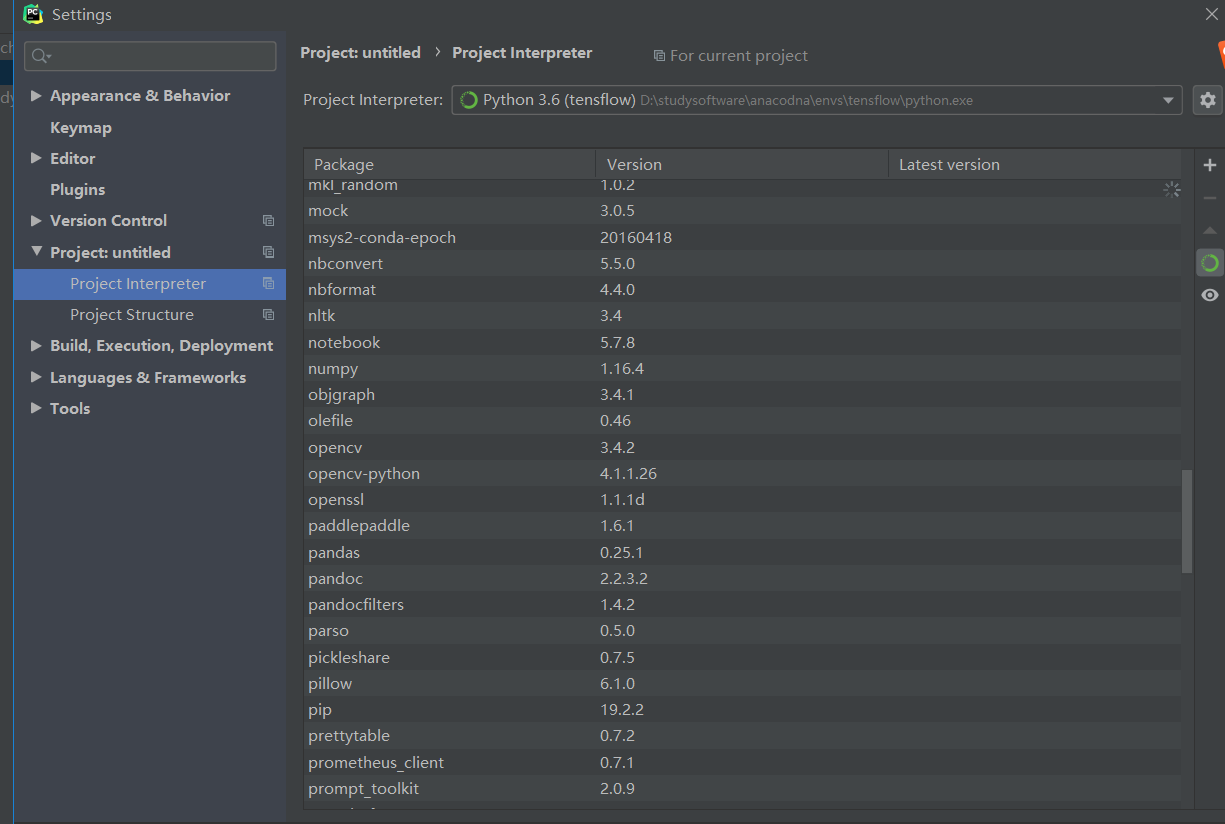1225x824 pixels.
Task: Select the prometheus_client package row
Action: pyautogui.click(x=743, y=763)
